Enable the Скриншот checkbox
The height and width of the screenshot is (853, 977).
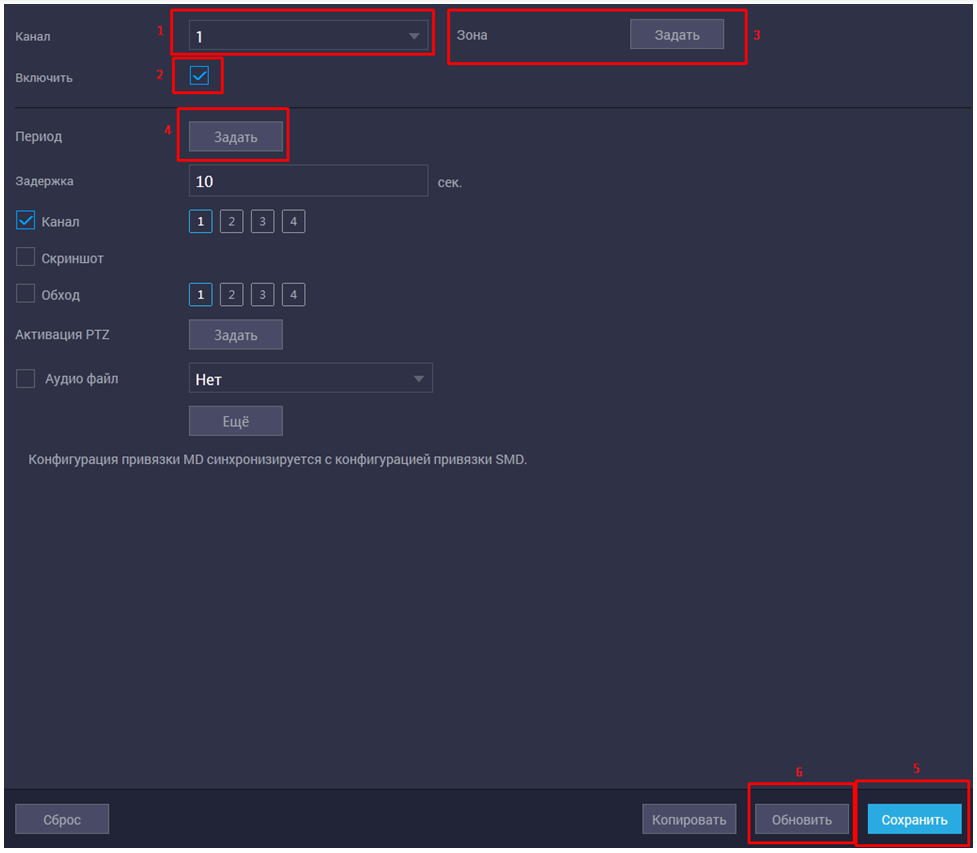tap(26, 257)
